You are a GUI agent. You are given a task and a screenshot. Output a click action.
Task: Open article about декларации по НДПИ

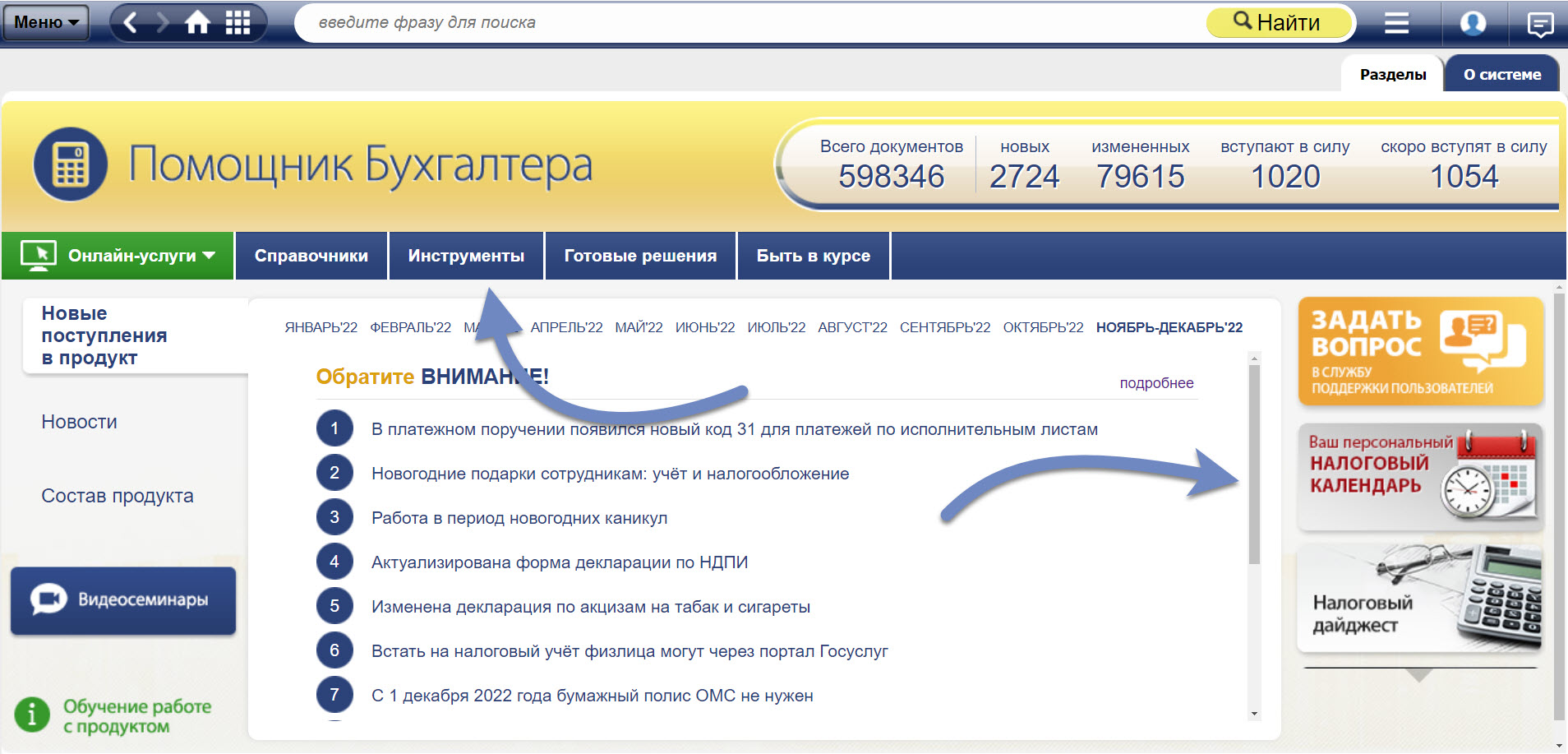[560, 562]
